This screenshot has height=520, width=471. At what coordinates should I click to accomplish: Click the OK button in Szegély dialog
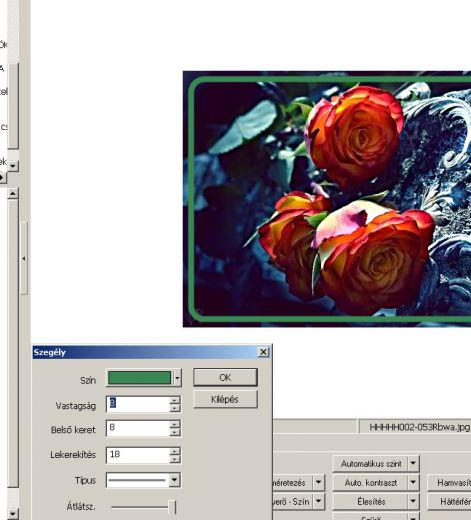pyautogui.click(x=225, y=377)
